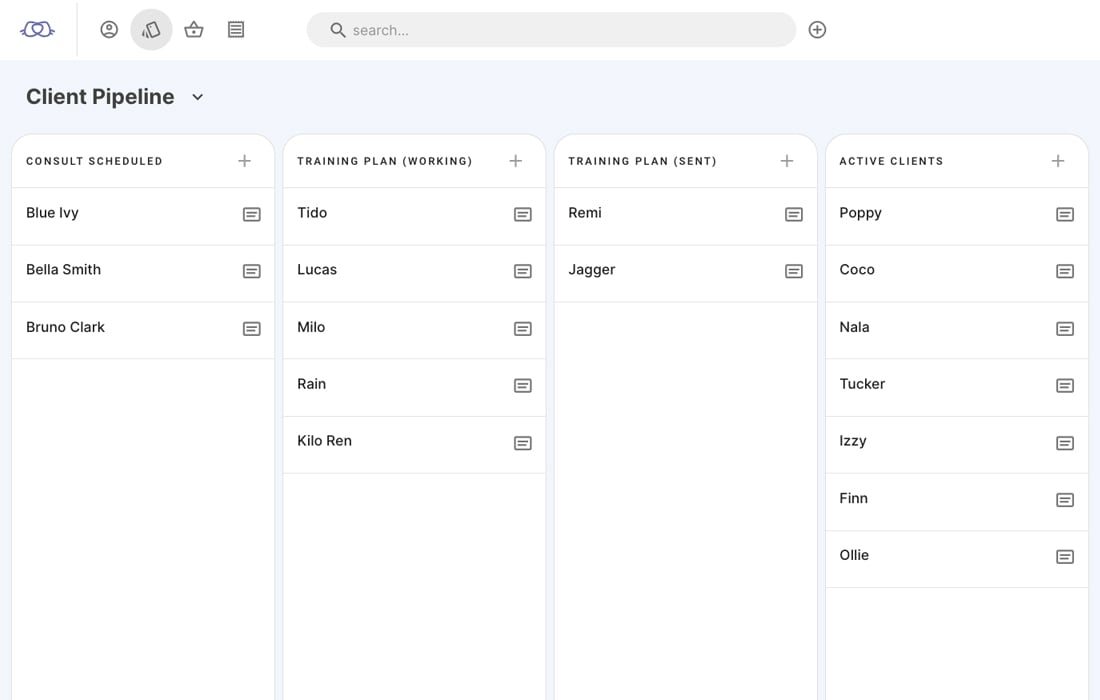Screen dimensions: 1100x700
Task: Click the app logo in the top-left corner
Action: 37,29
